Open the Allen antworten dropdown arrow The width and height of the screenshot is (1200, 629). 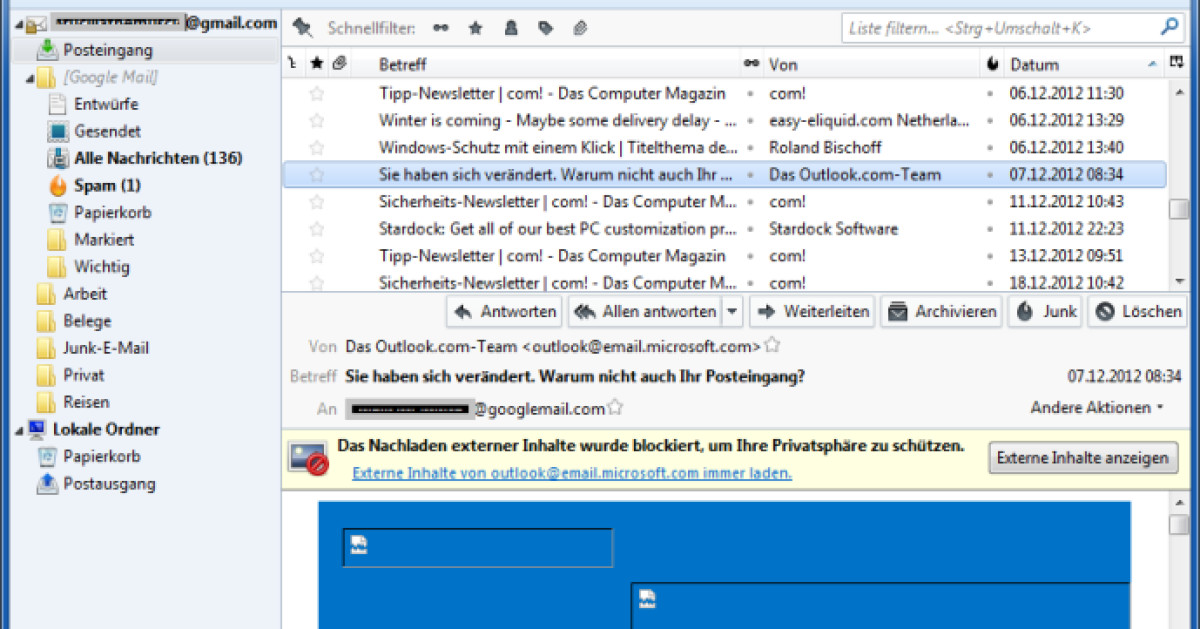(x=733, y=311)
